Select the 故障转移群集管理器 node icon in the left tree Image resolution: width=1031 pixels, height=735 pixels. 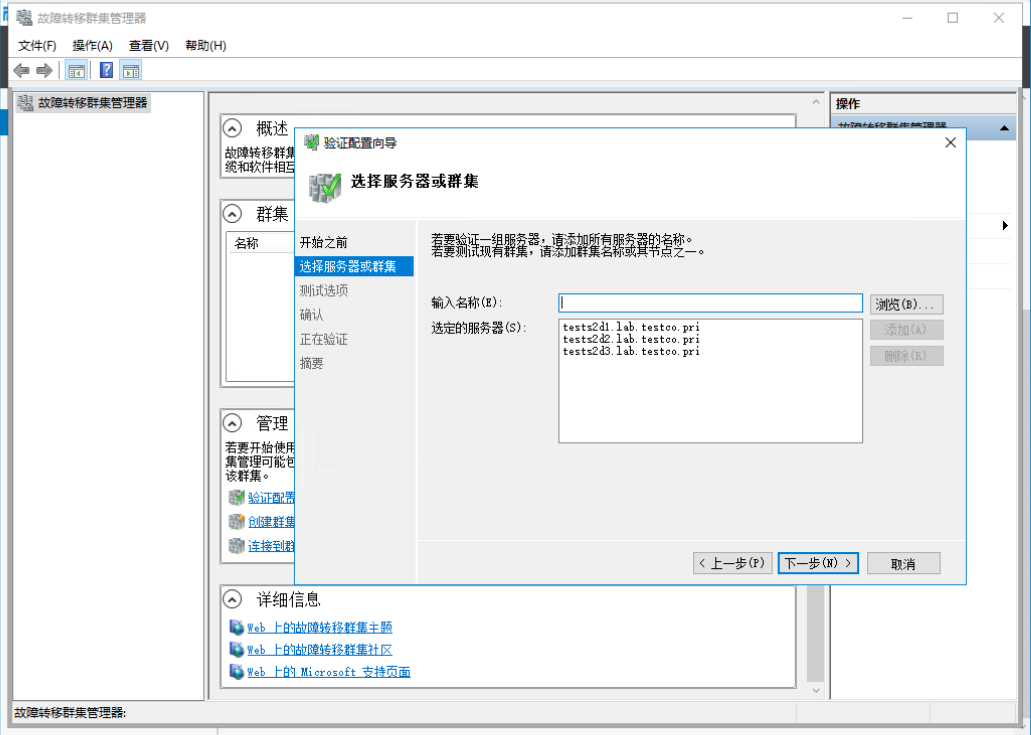27,100
